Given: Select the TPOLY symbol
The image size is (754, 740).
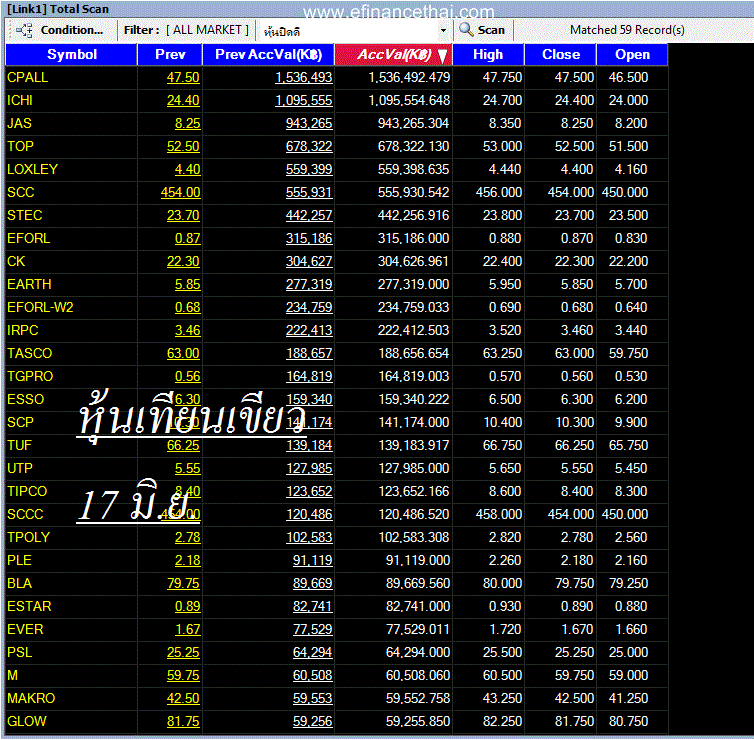Looking at the screenshot, I should (x=28, y=538).
